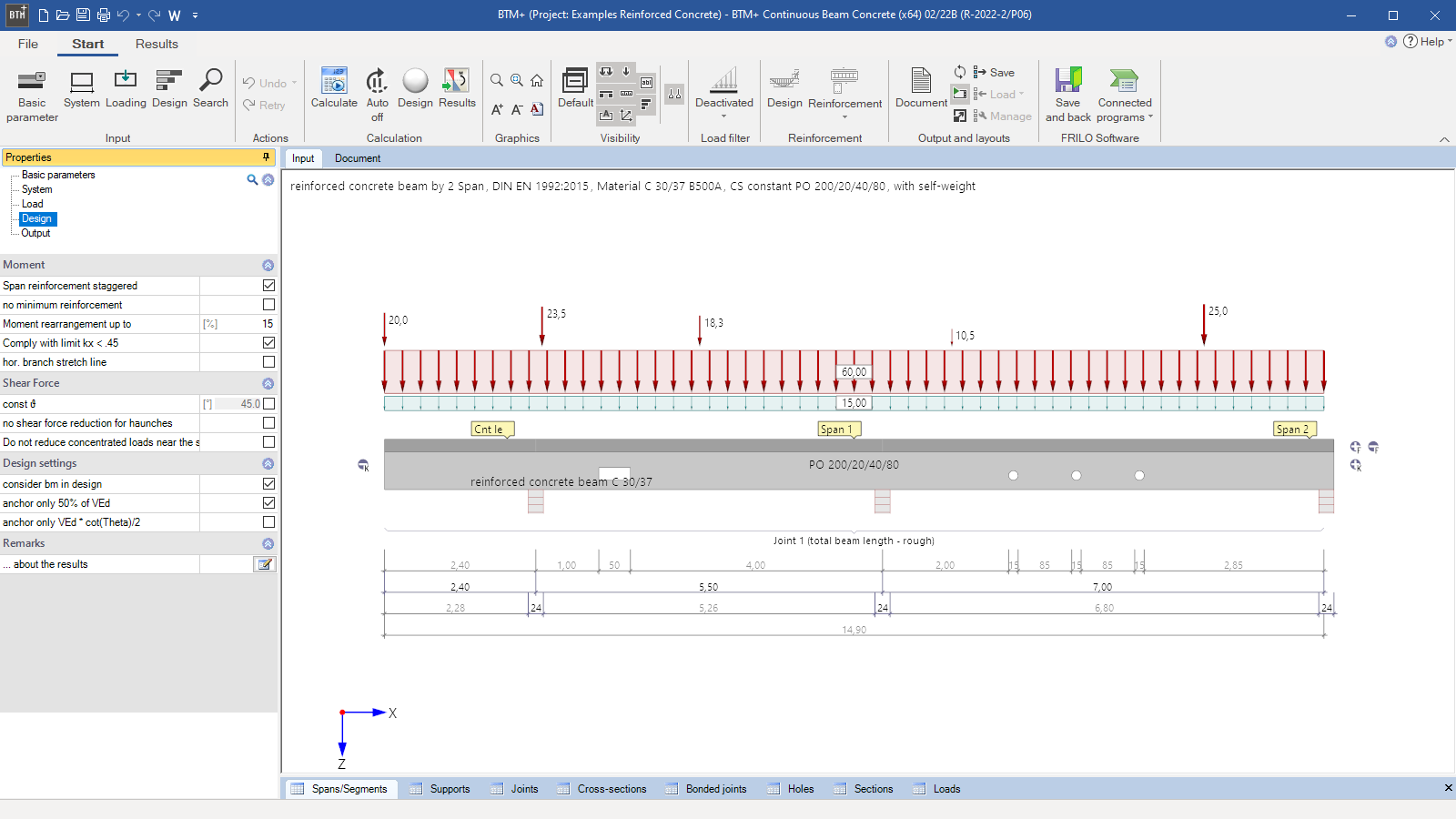Toggle text label 'abl' visibility icon
Image resolution: width=1456 pixels, height=819 pixels.
646,83
